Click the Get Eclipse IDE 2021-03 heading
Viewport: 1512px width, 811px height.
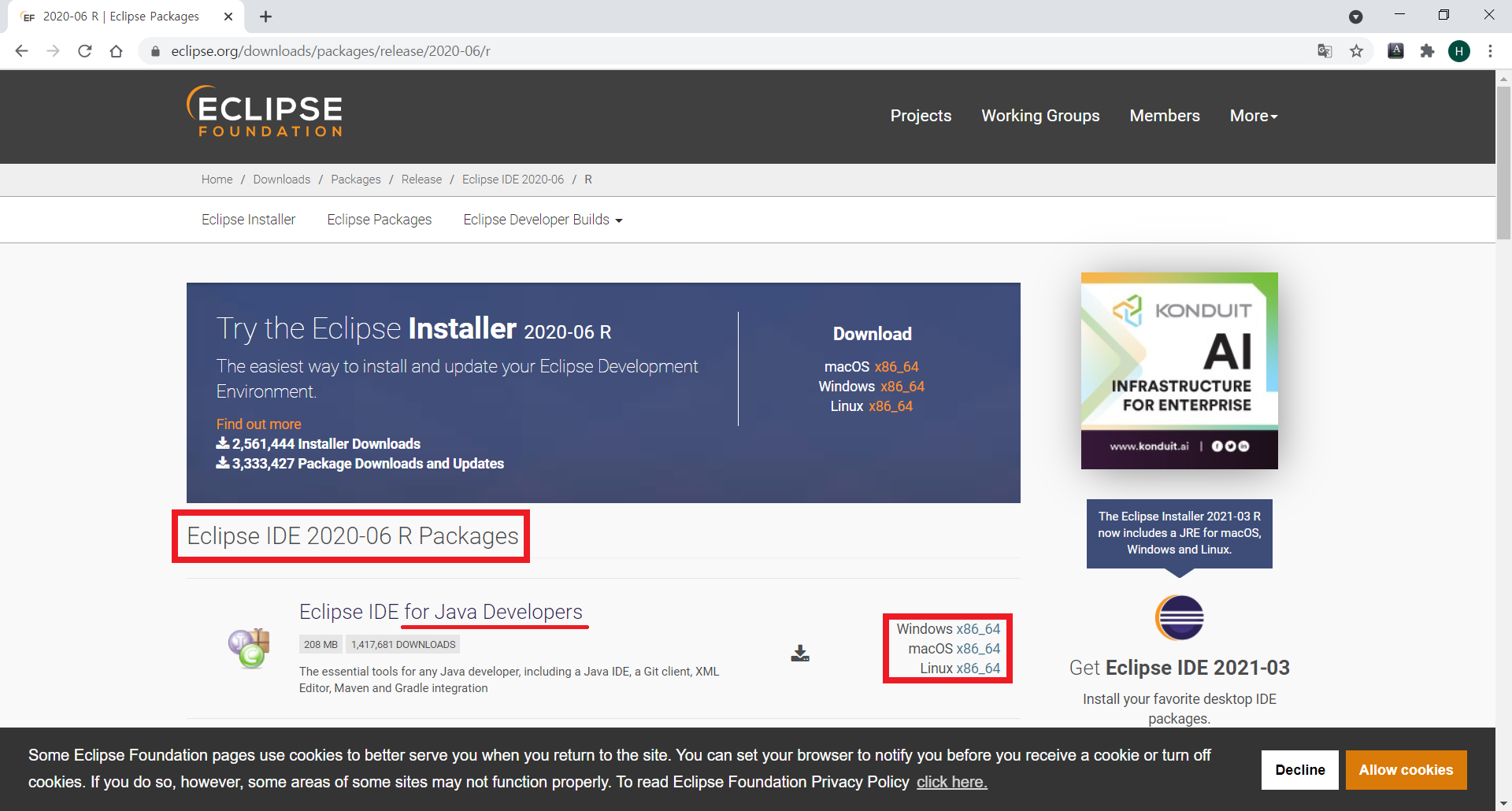[1179, 668]
